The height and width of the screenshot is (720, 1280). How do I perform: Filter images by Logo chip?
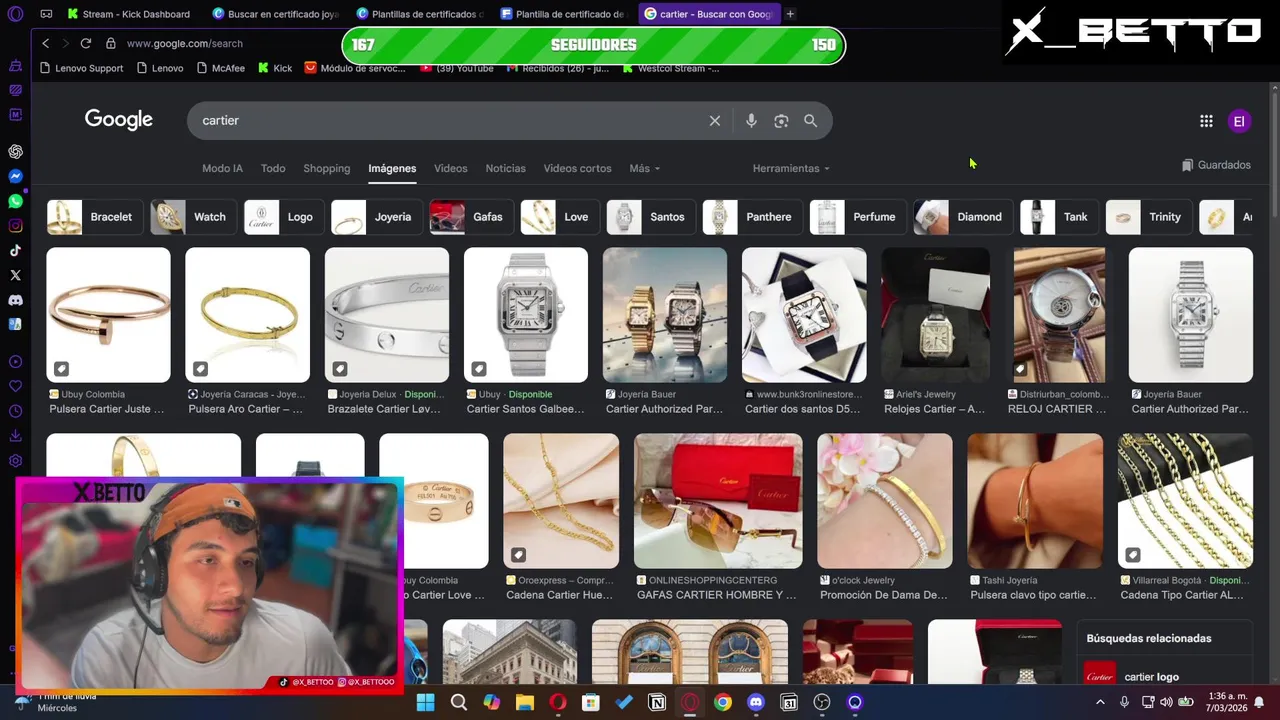click(x=283, y=217)
